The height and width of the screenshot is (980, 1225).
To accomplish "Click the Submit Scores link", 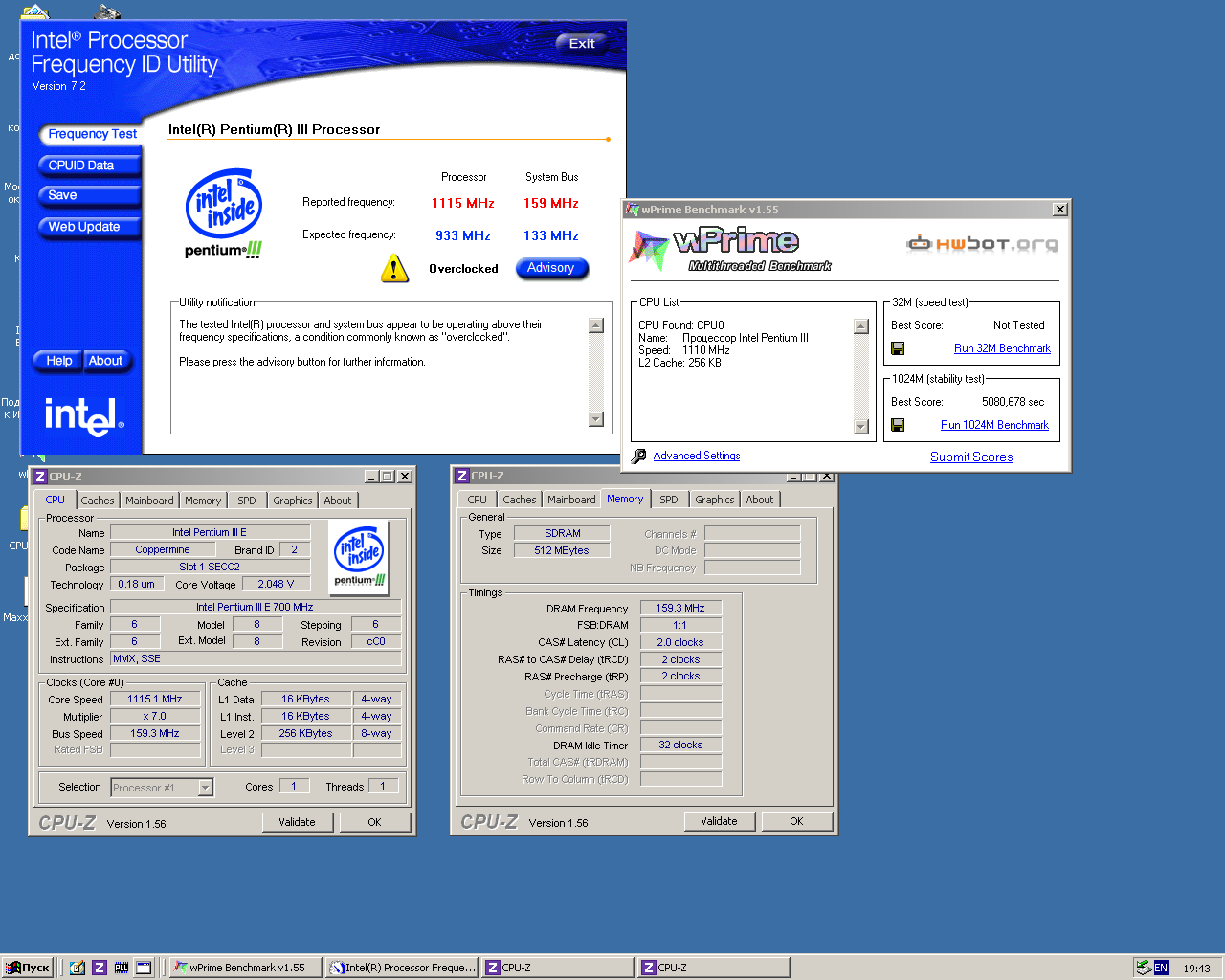I will pos(971,457).
